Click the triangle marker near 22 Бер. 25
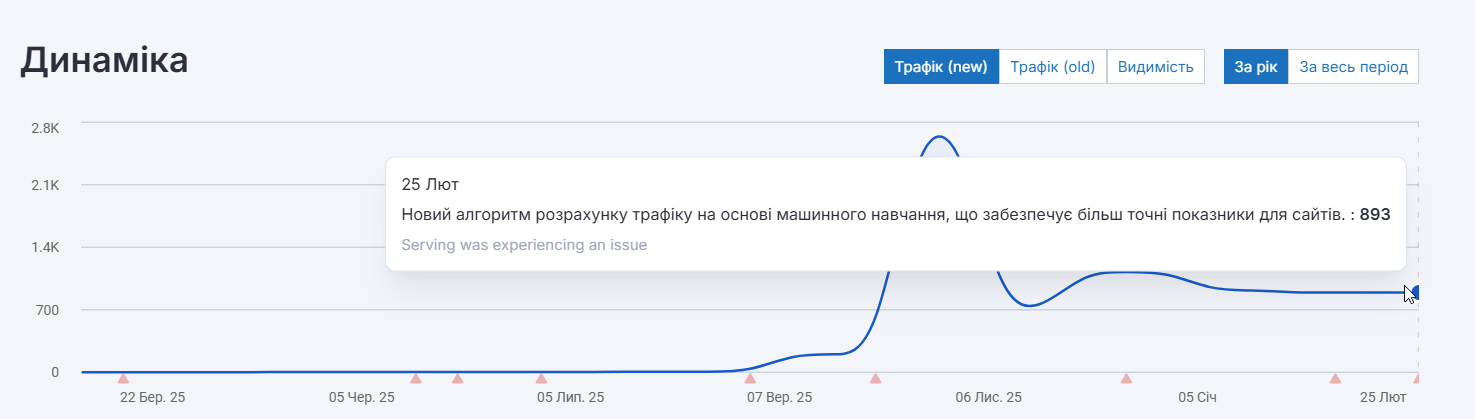Viewport: 1475px width, 419px height. (123, 378)
